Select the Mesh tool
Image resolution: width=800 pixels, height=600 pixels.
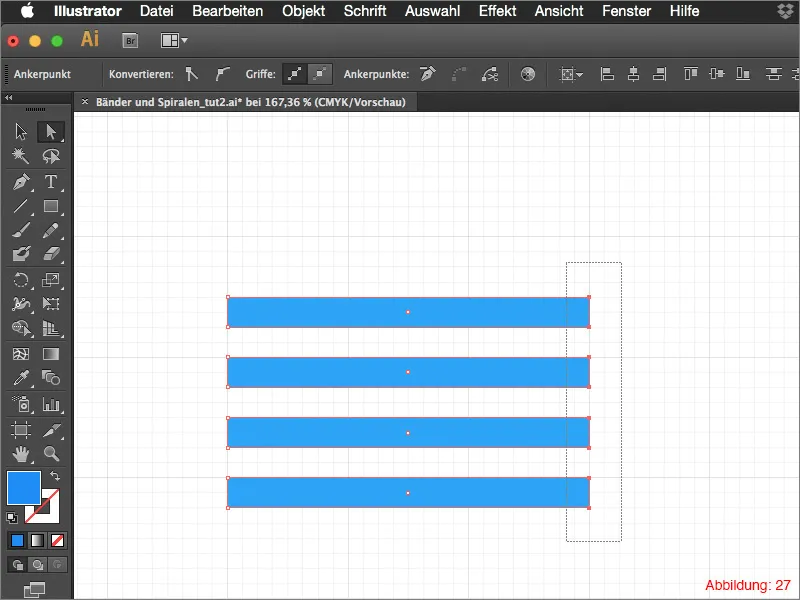click(x=21, y=354)
